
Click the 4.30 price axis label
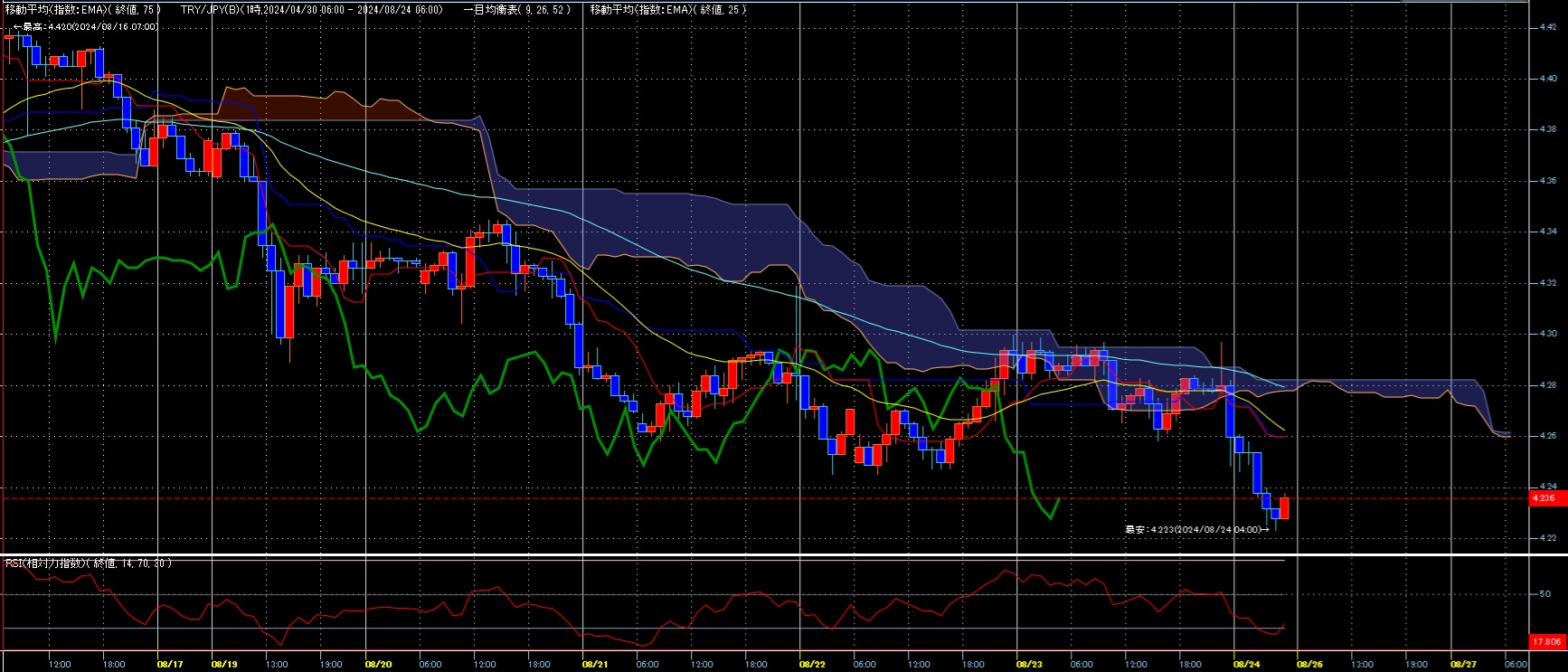(1547, 334)
